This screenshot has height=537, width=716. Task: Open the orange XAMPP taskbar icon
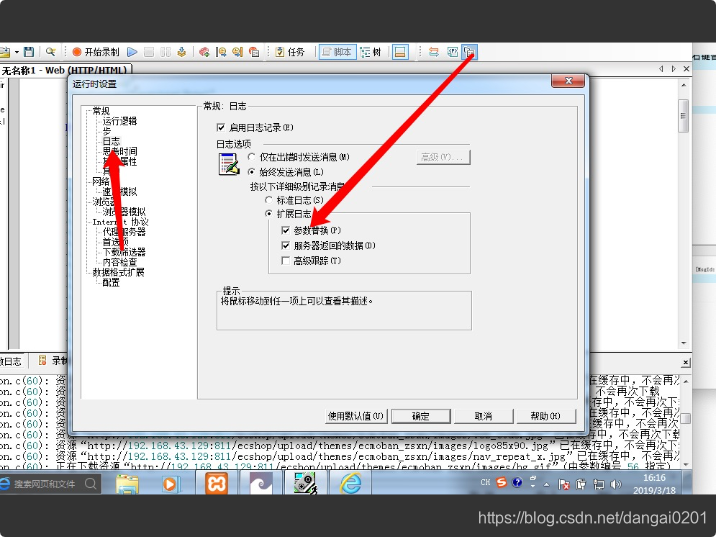pos(216,484)
